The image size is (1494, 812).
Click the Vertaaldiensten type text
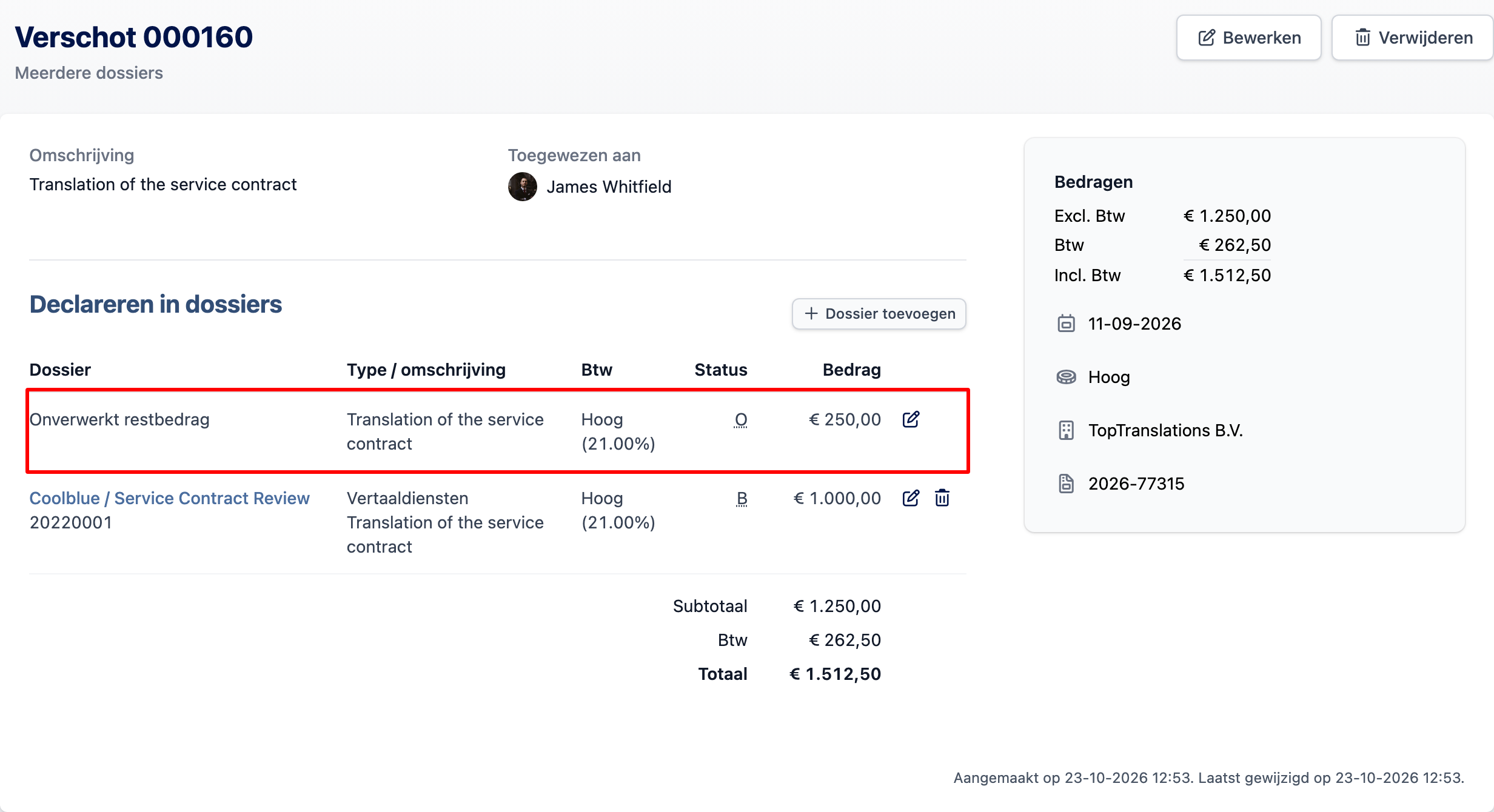click(x=407, y=498)
